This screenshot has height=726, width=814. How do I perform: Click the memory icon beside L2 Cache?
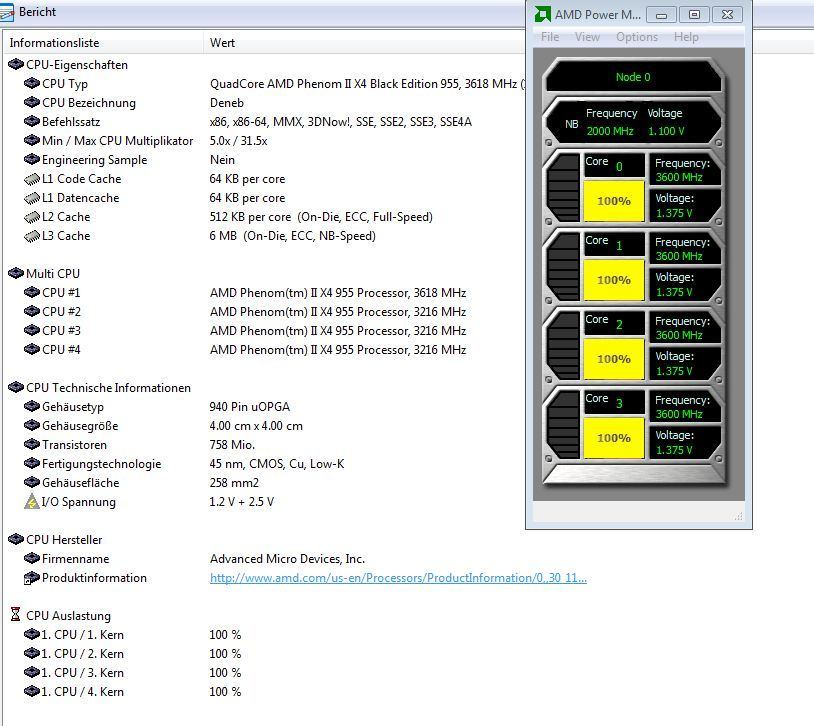32,217
